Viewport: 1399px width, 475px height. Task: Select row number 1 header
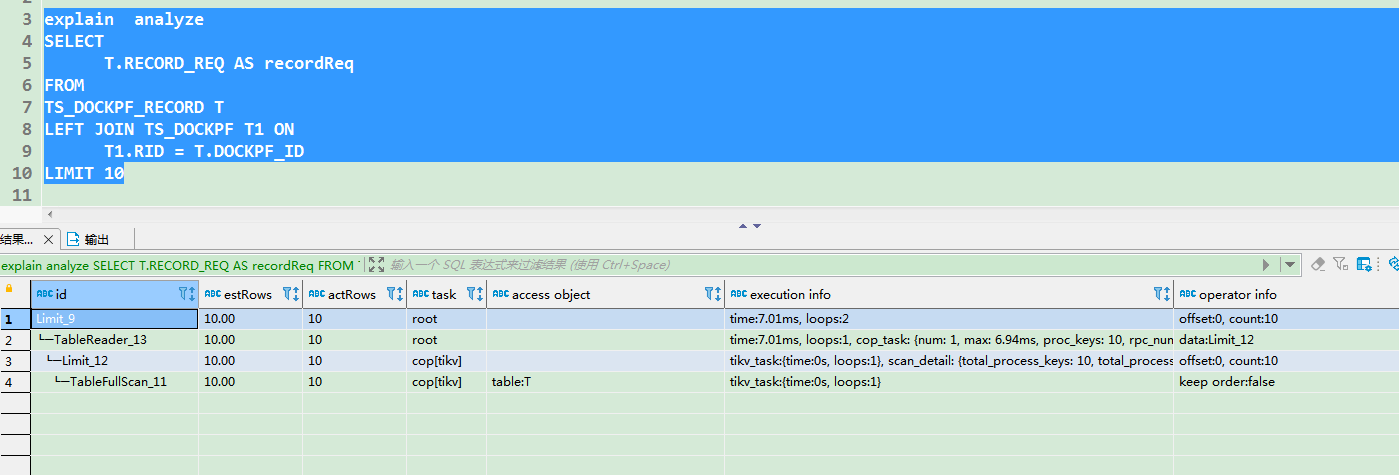click(x=15, y=319)
